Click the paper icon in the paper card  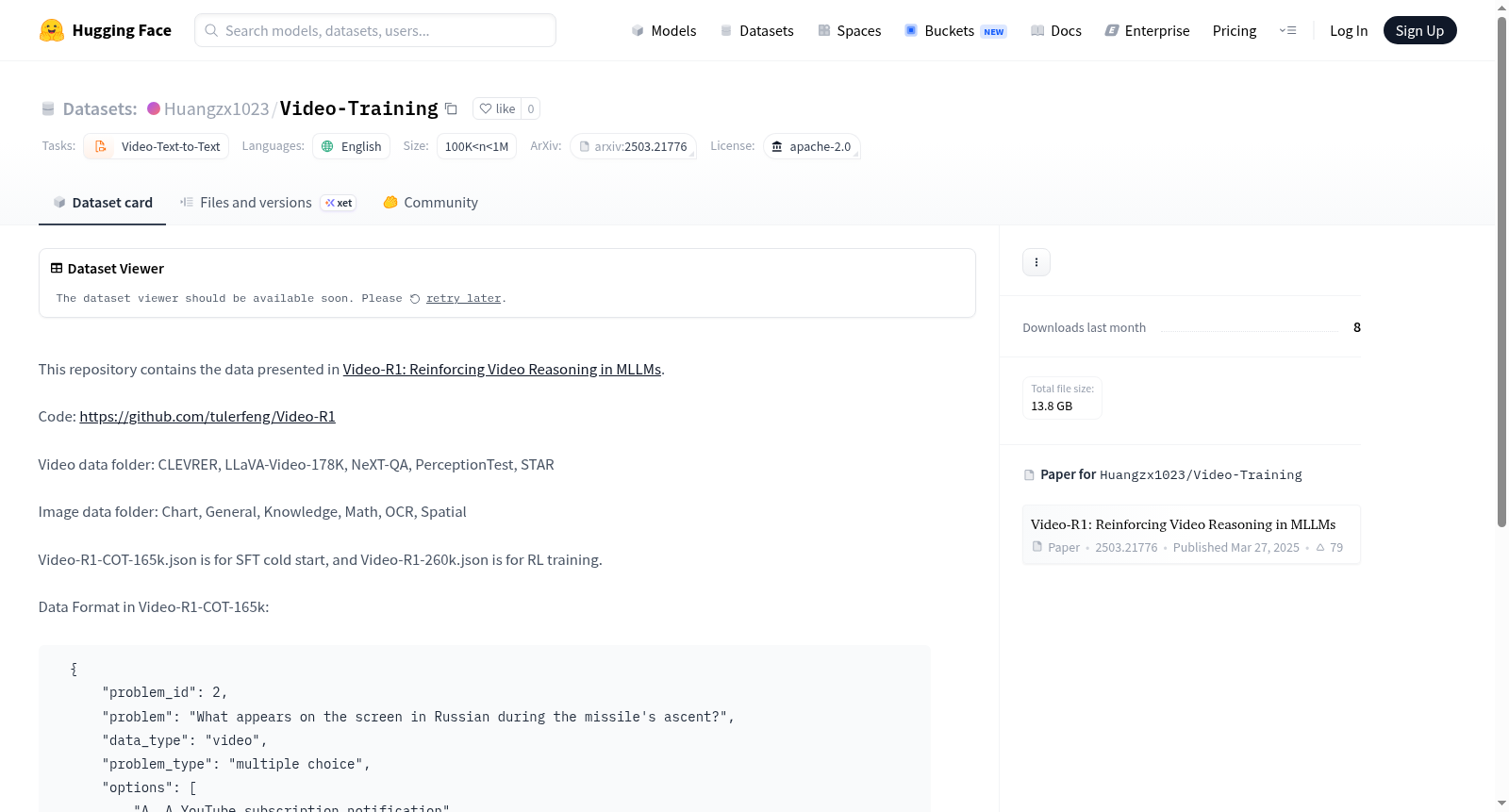click(x=1037, y=547)
